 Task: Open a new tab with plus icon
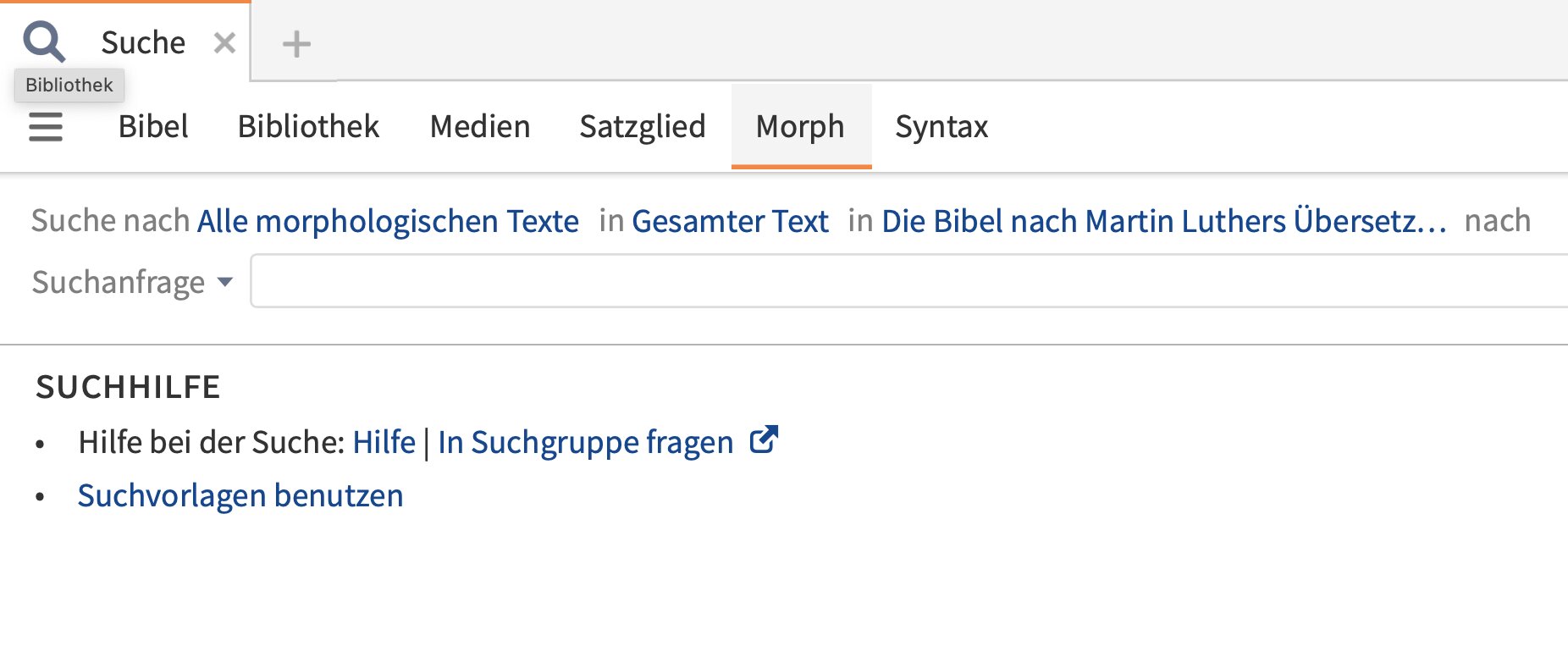pyautogui.click(x=296, y=43)
